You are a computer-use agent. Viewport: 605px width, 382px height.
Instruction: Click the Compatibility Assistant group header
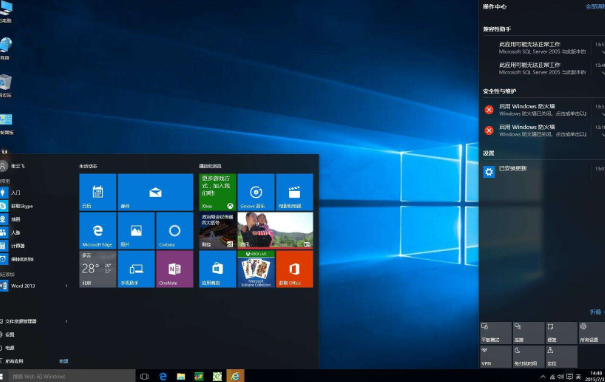(x=497, y=29)
